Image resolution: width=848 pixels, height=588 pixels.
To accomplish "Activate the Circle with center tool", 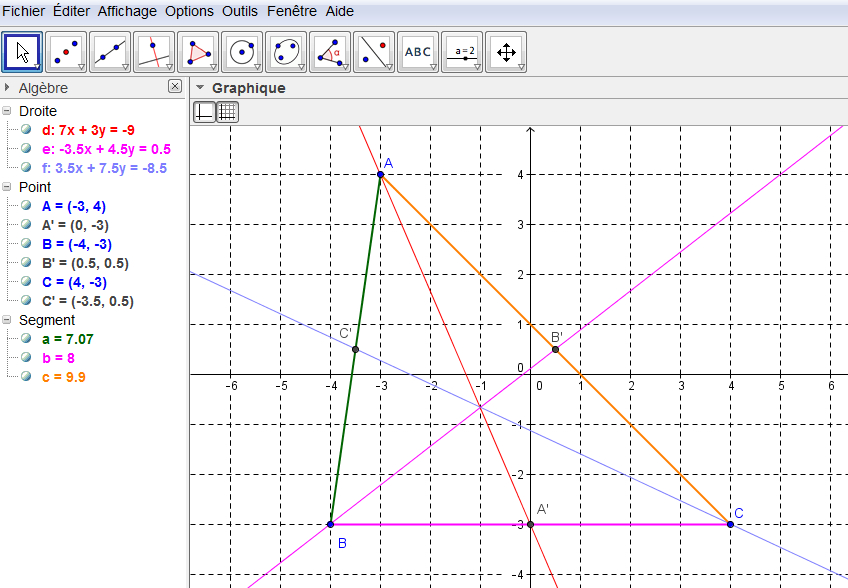I will (x=242, y=52).
